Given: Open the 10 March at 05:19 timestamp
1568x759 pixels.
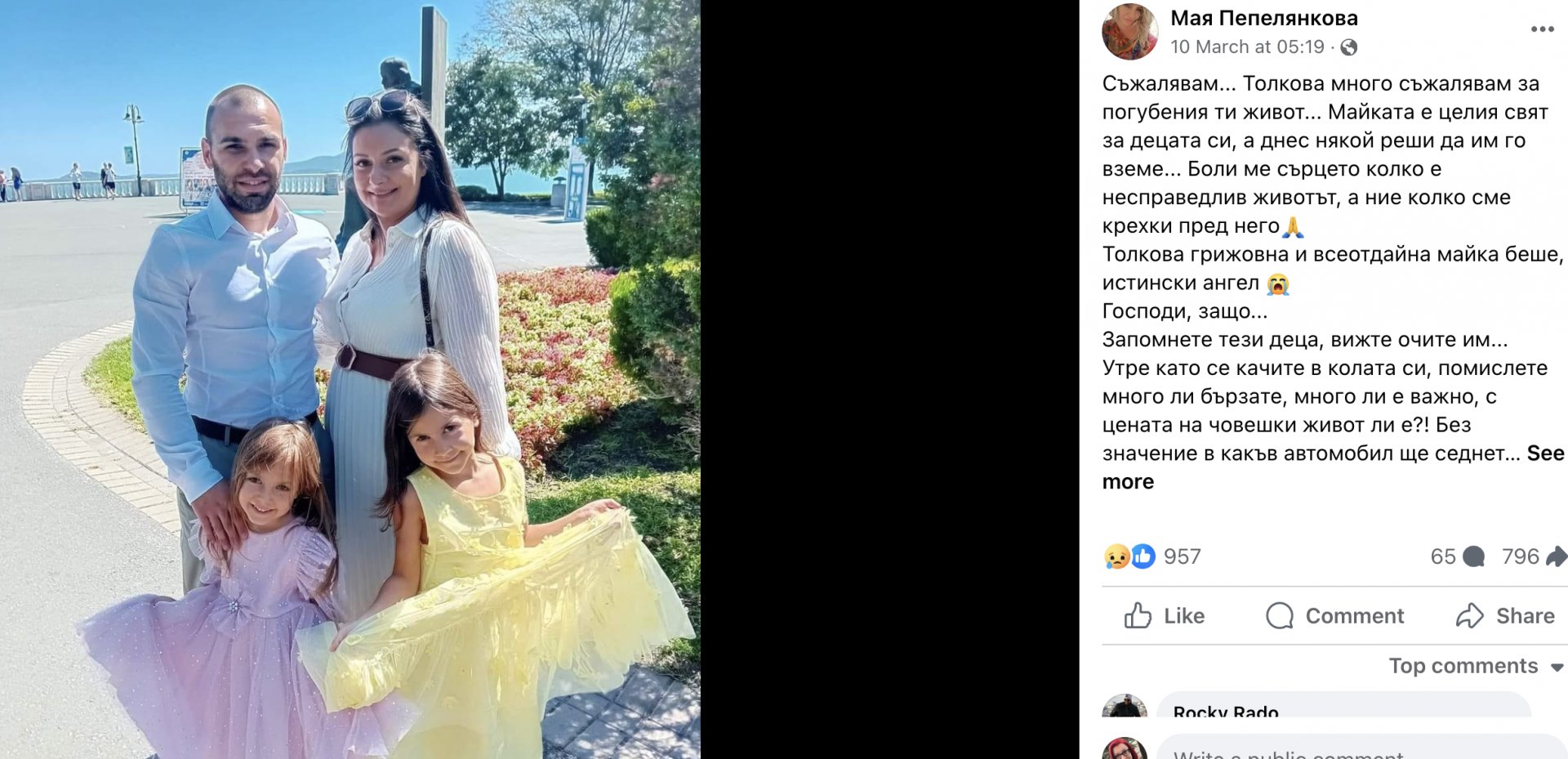Looking at the screenshot, I should 1247,47.
